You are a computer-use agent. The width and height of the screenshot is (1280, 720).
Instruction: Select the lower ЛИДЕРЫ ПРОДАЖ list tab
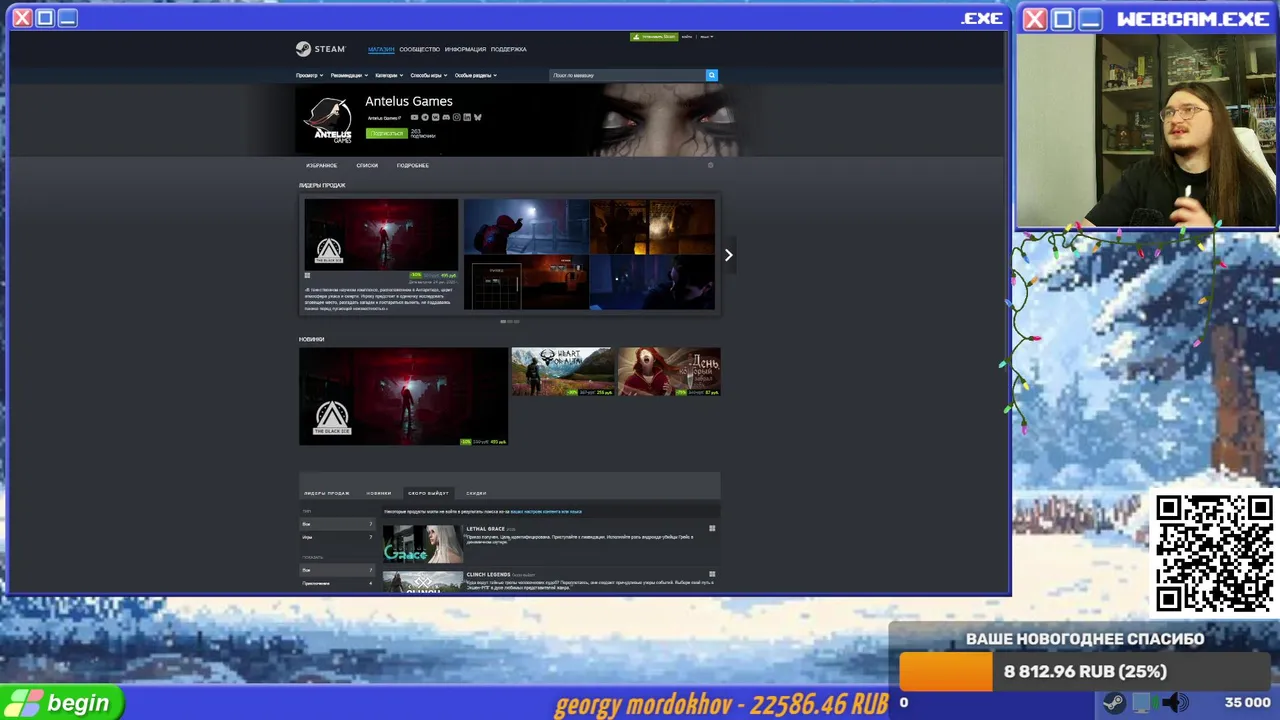pyautogui.click(x=327, y=493)
